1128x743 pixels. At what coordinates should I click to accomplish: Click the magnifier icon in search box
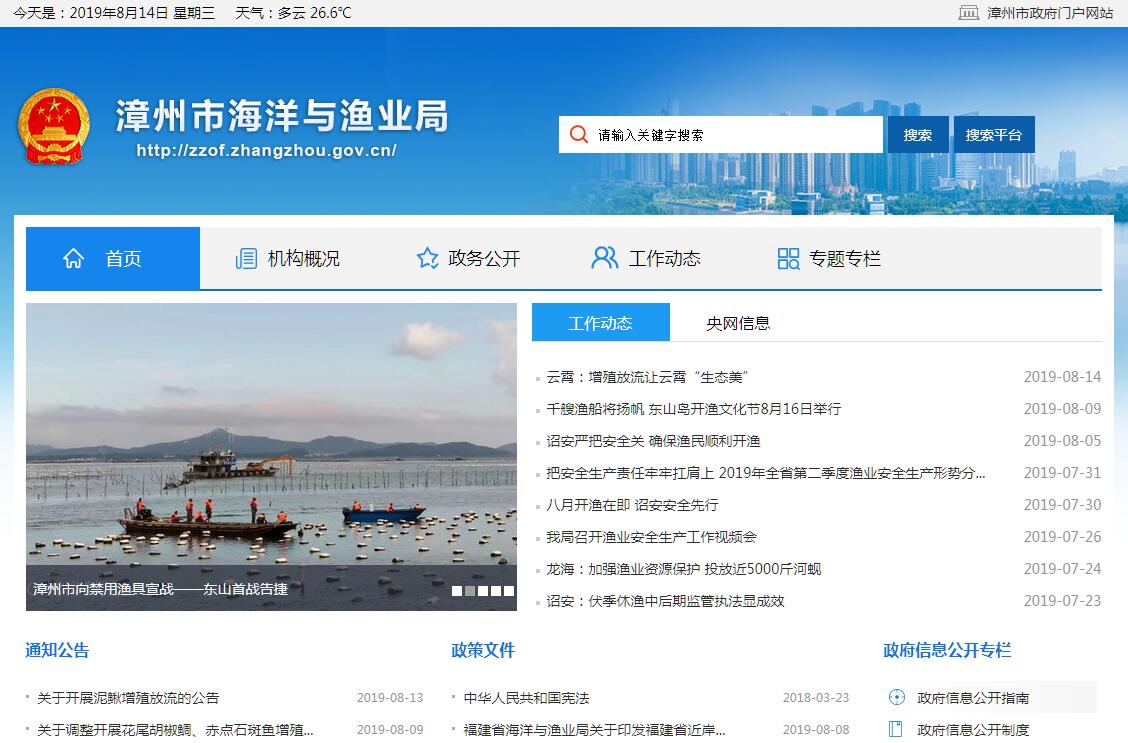pyautogui.click(x=578, y=135)
